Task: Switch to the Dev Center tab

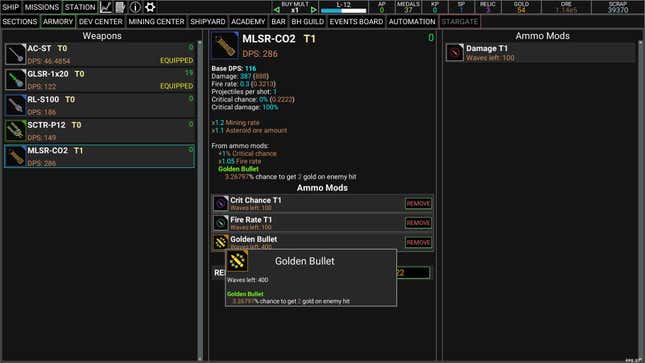Action: [x=100, y=21]
